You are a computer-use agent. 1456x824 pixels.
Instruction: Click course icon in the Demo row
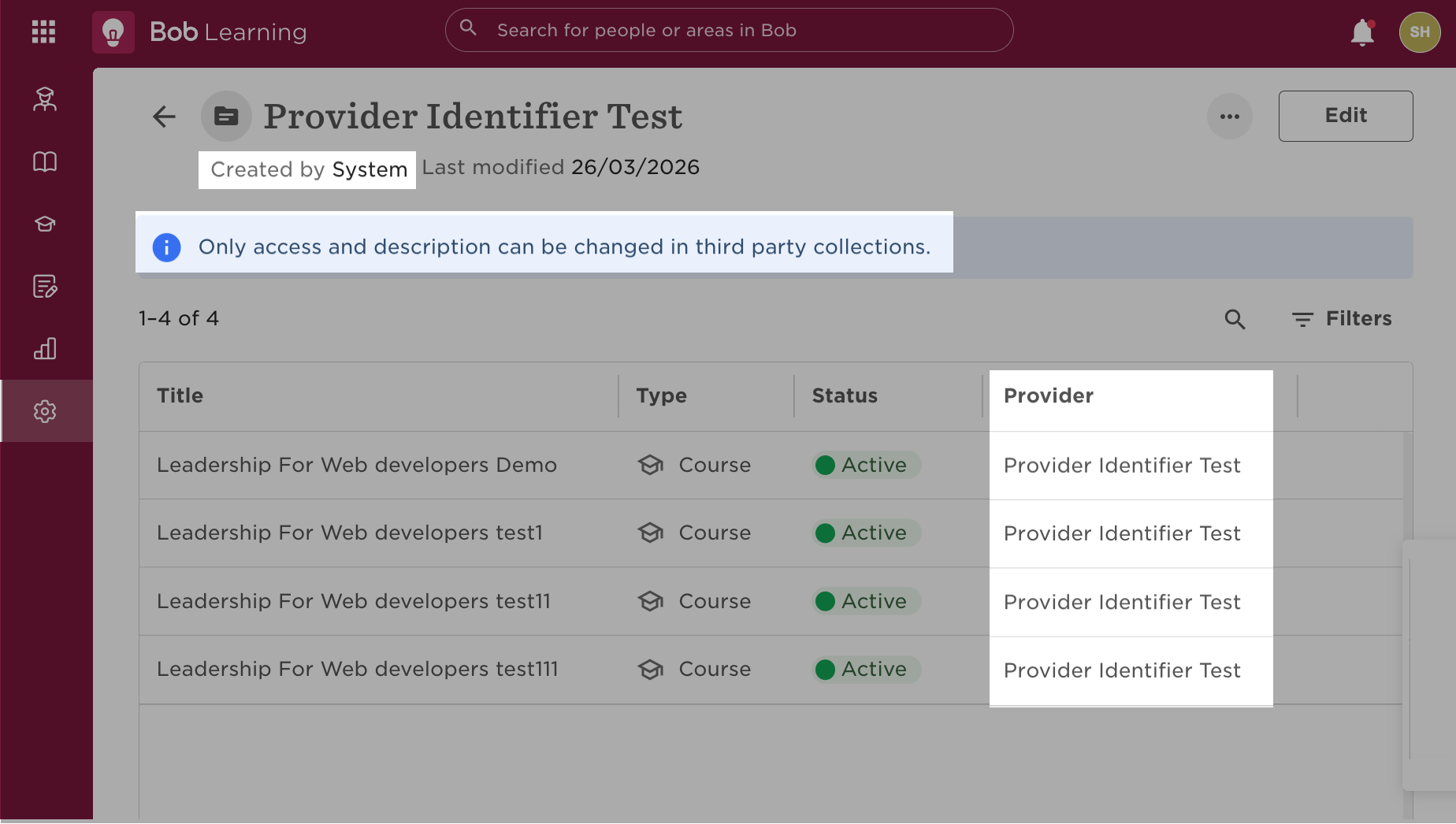651,465
